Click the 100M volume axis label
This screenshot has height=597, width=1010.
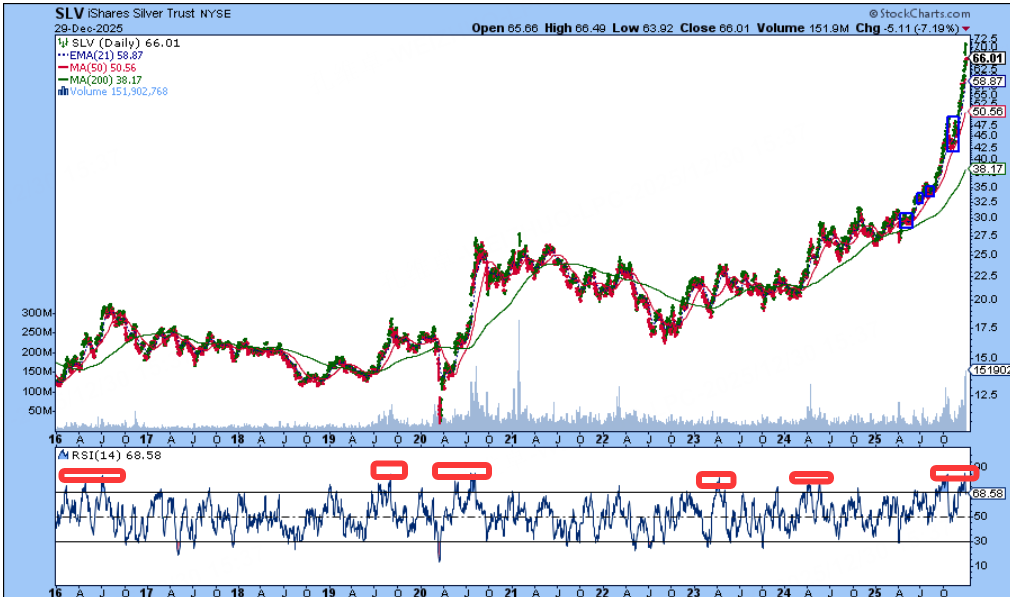[x=37, y=392]
